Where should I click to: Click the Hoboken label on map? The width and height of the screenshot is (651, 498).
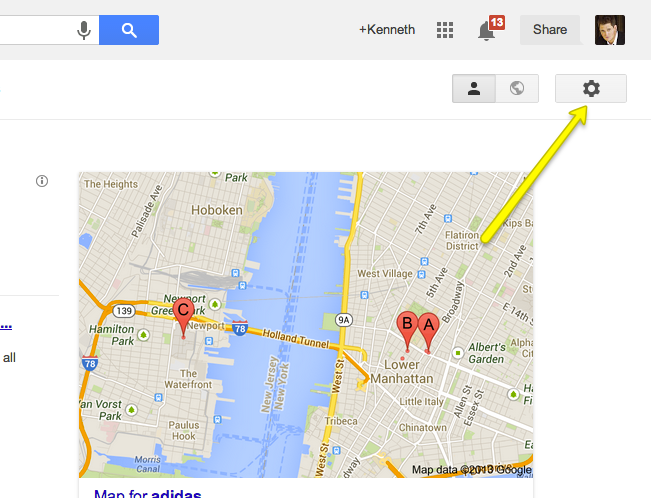[x=217, y=210]
